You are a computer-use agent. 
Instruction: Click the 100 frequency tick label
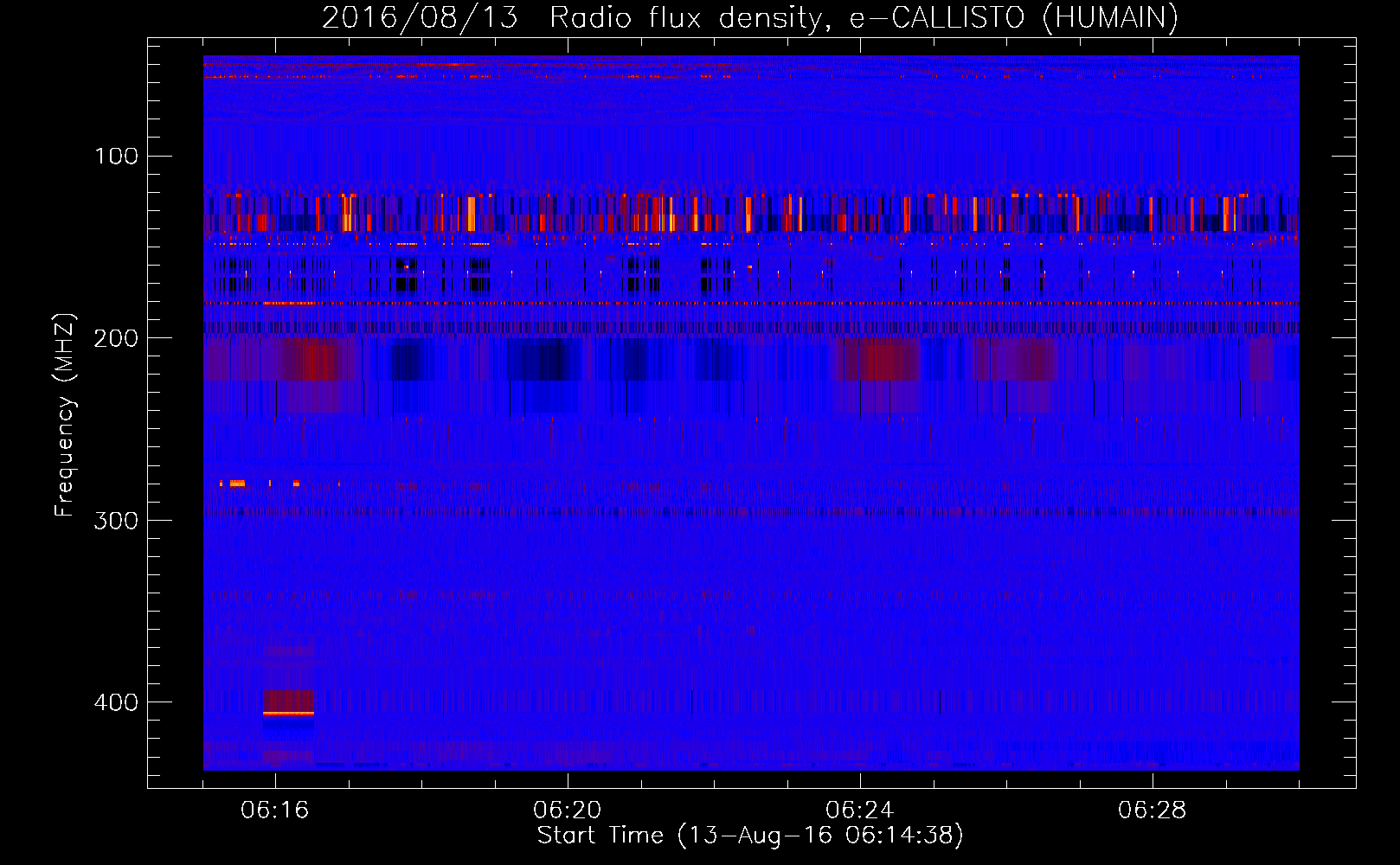[x=117, y=157]
